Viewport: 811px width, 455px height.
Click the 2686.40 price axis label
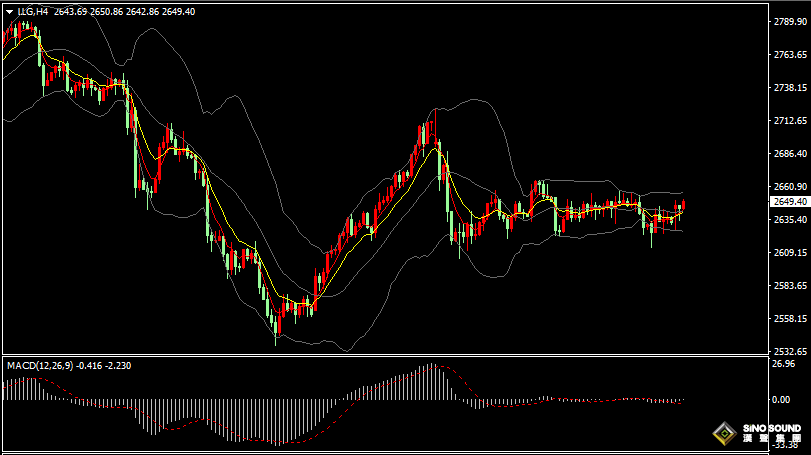tap(790, 153)
